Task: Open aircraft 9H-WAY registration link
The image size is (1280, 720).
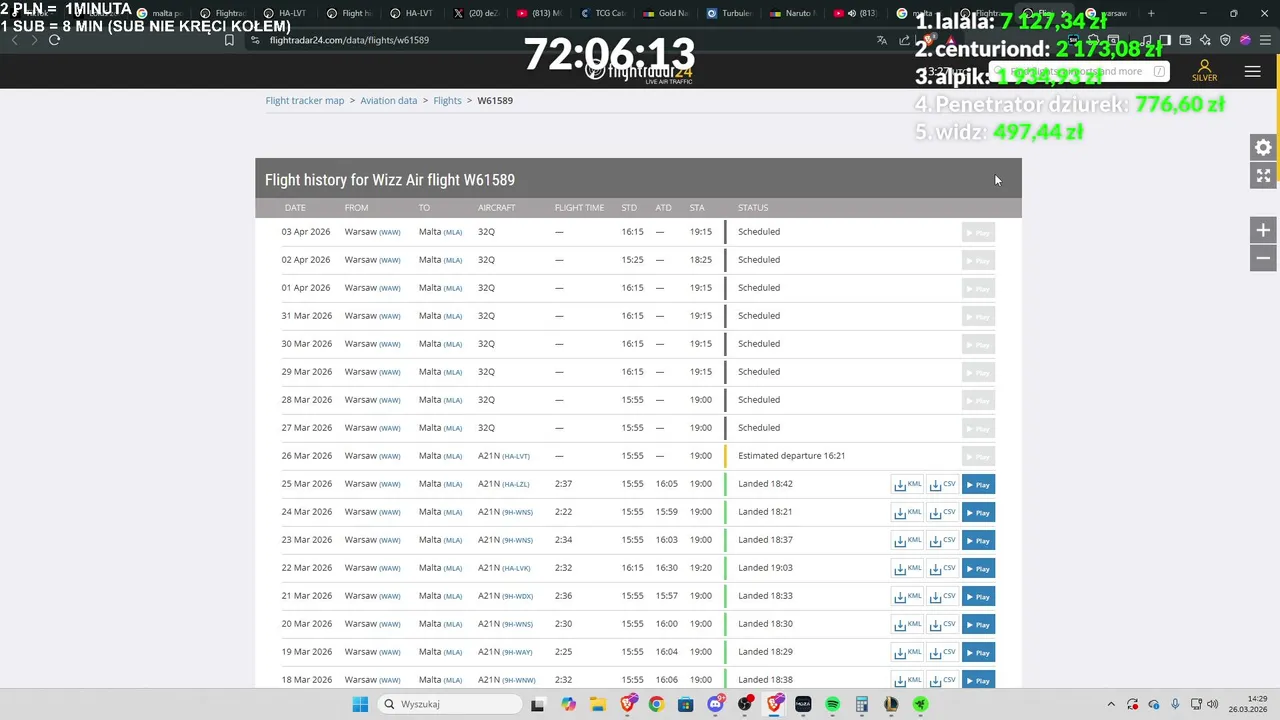Action: pyautogui.click(x=517, y=652)
